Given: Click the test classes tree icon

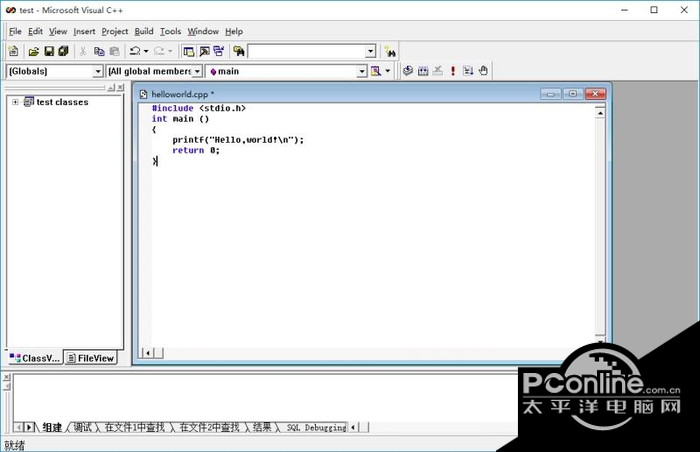Looking at the screenshot, I should (x=29, y=102).
